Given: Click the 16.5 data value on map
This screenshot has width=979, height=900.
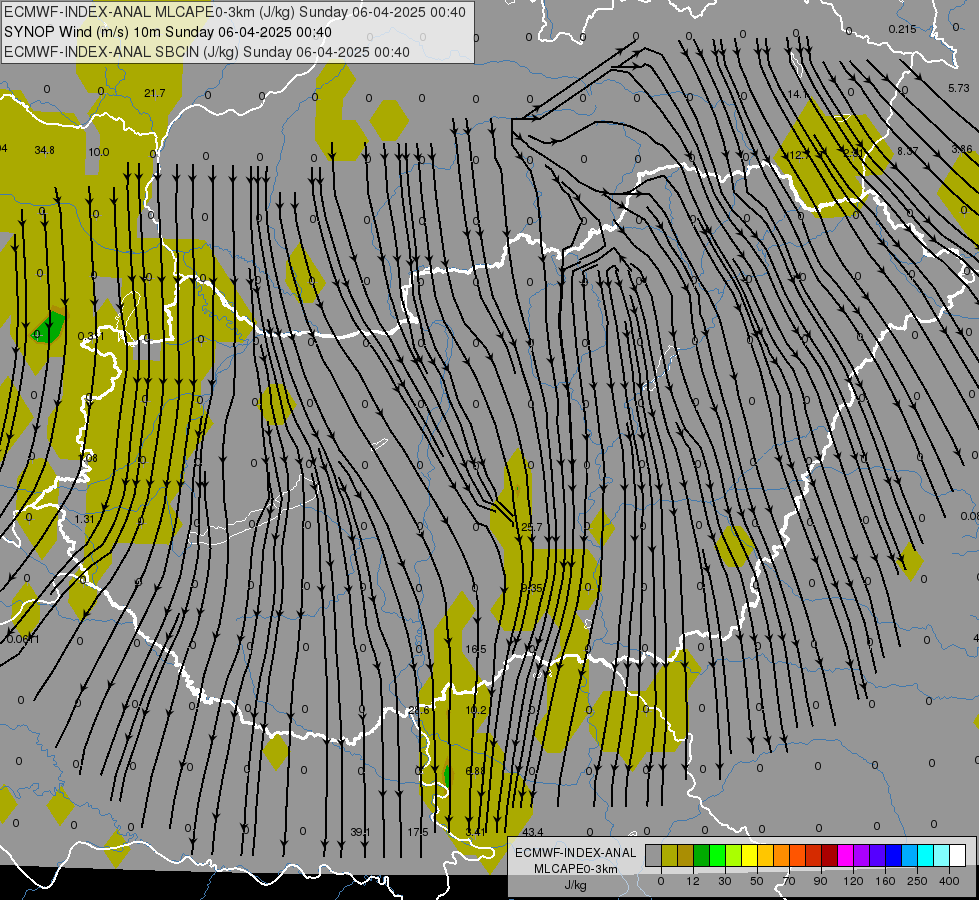Looking at the screenshot, I should coord(476,649).
